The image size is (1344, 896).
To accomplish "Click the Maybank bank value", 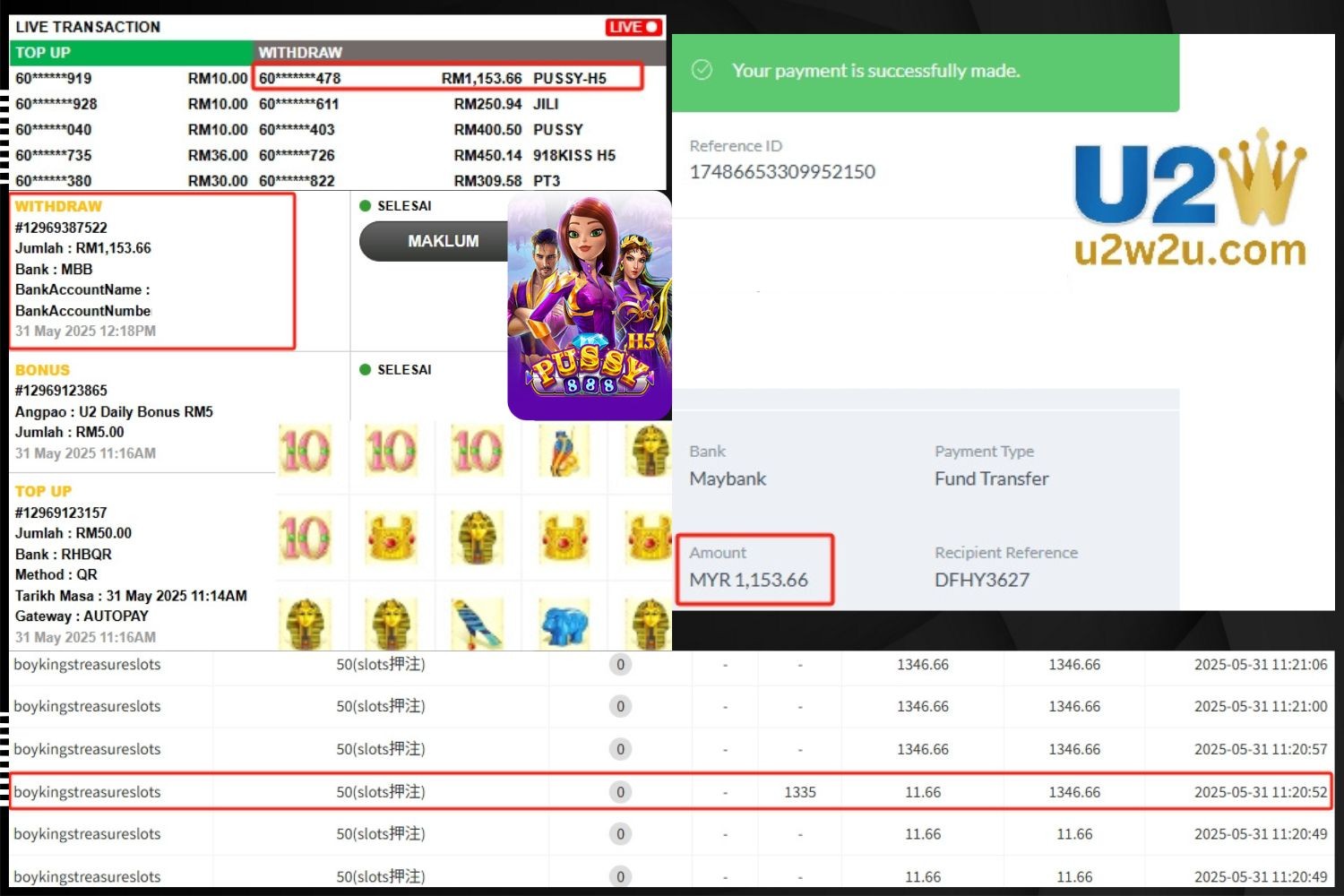I will click(728, 479).
